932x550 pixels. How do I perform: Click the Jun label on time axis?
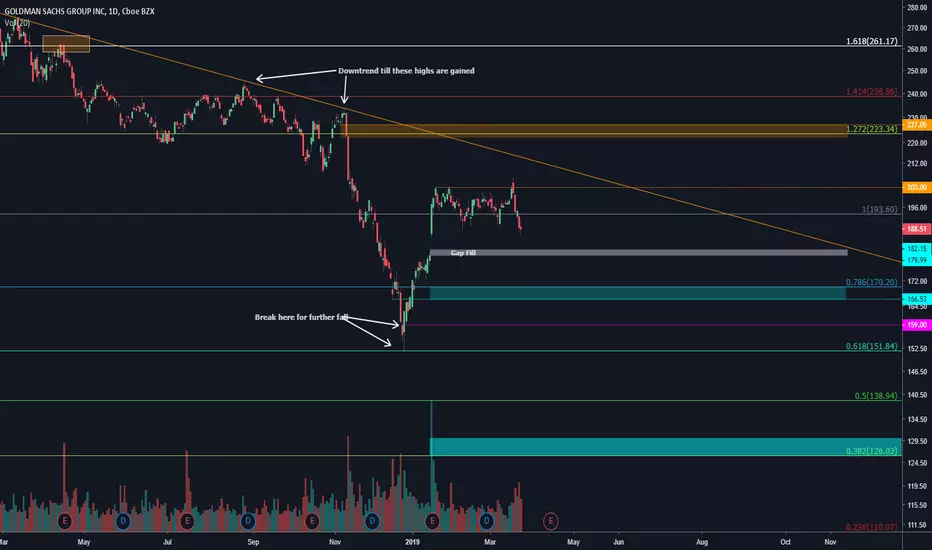tap(619, 542)
